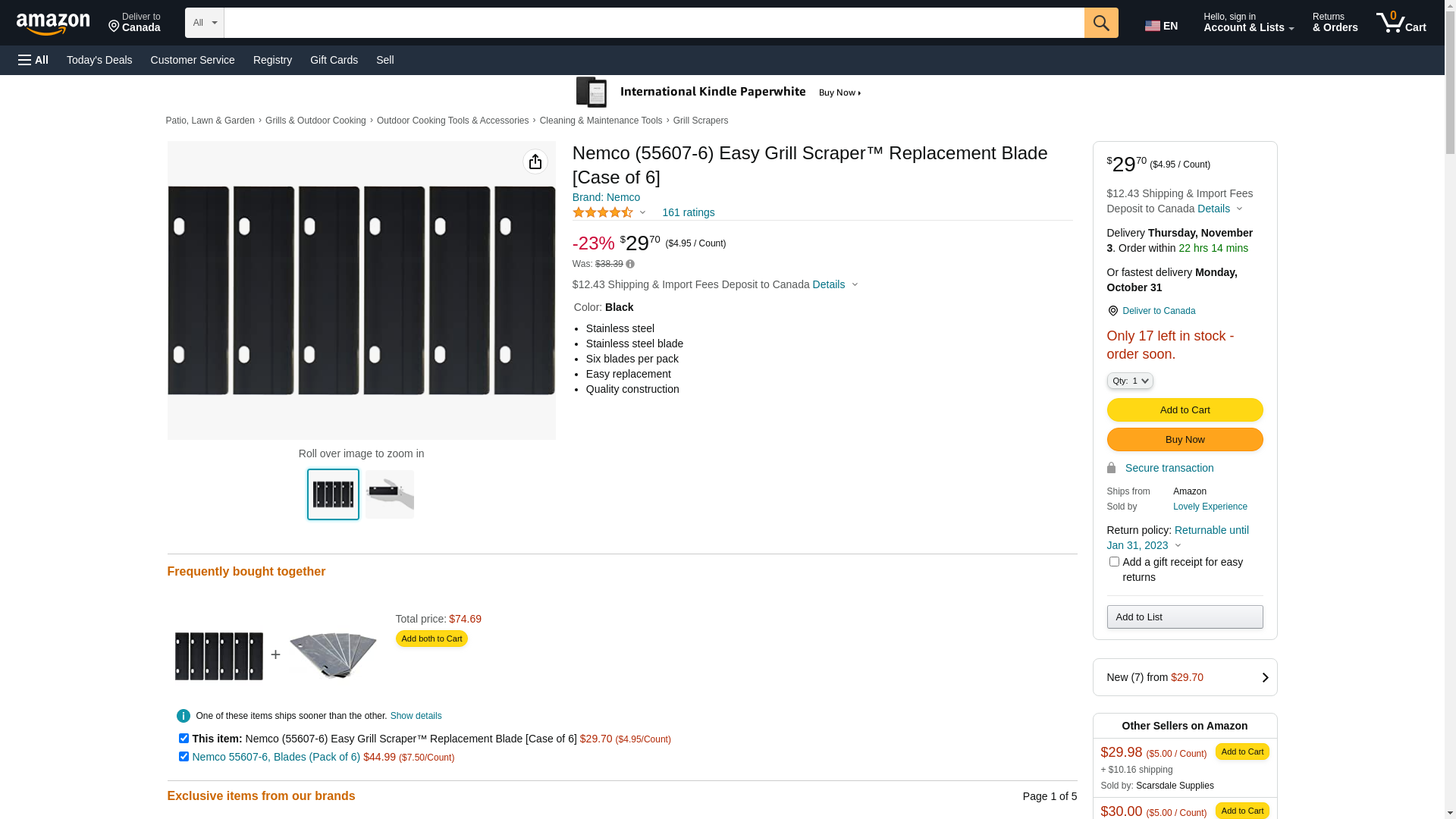Open the share icon on product image
1456x819 pixels.
535,162
